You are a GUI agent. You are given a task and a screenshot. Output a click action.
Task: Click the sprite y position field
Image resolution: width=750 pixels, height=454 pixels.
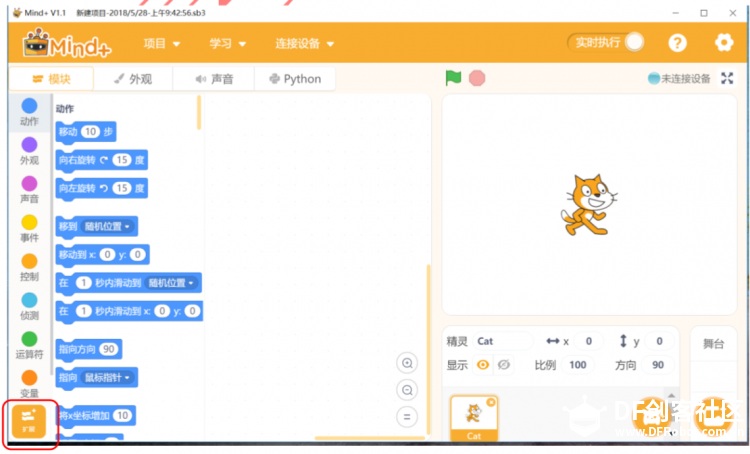point(659,341)
